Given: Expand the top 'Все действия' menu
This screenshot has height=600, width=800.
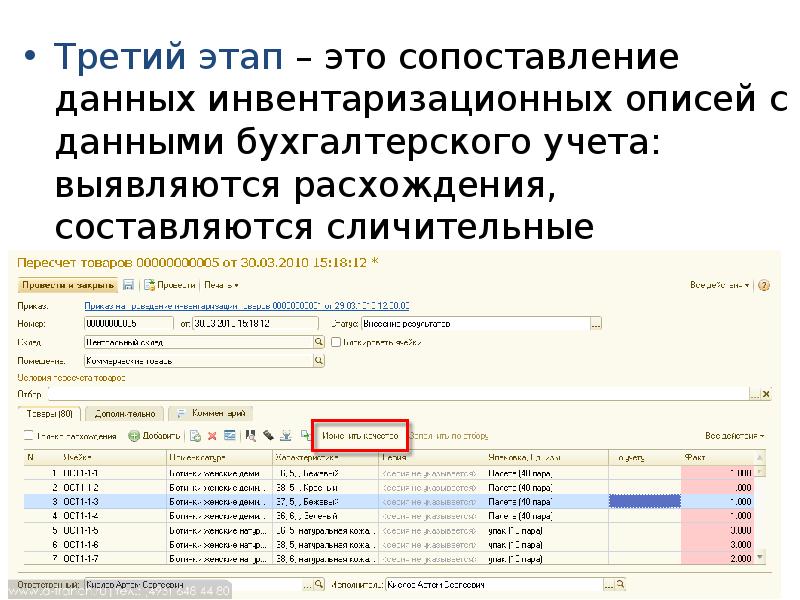Looking at the screenshot, I should click(x=719, y=285).
